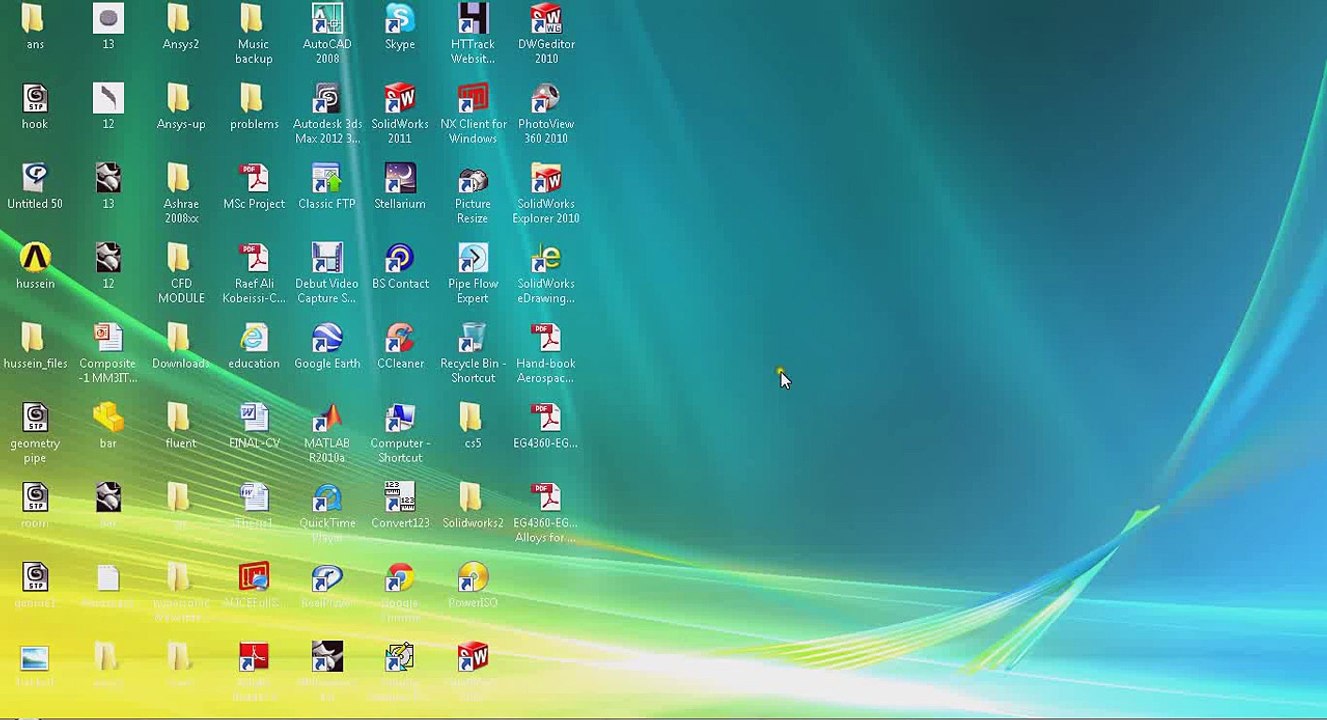The height and width of the screenshot is (720, 1327).
Task: Open the AutoCAD 2008 desktop shortcut
Action: tap(327, 20)
